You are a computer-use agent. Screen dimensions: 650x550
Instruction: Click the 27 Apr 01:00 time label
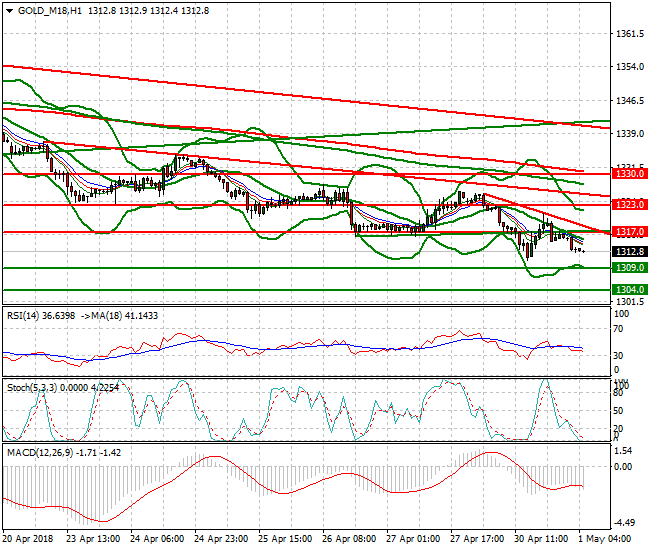point(413,539)
